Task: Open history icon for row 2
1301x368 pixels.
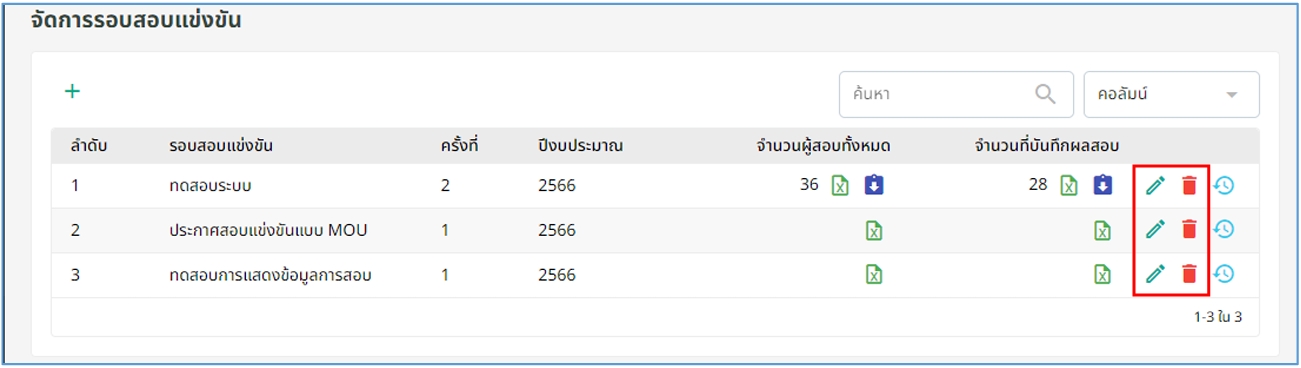Action: pos(1223,229)
